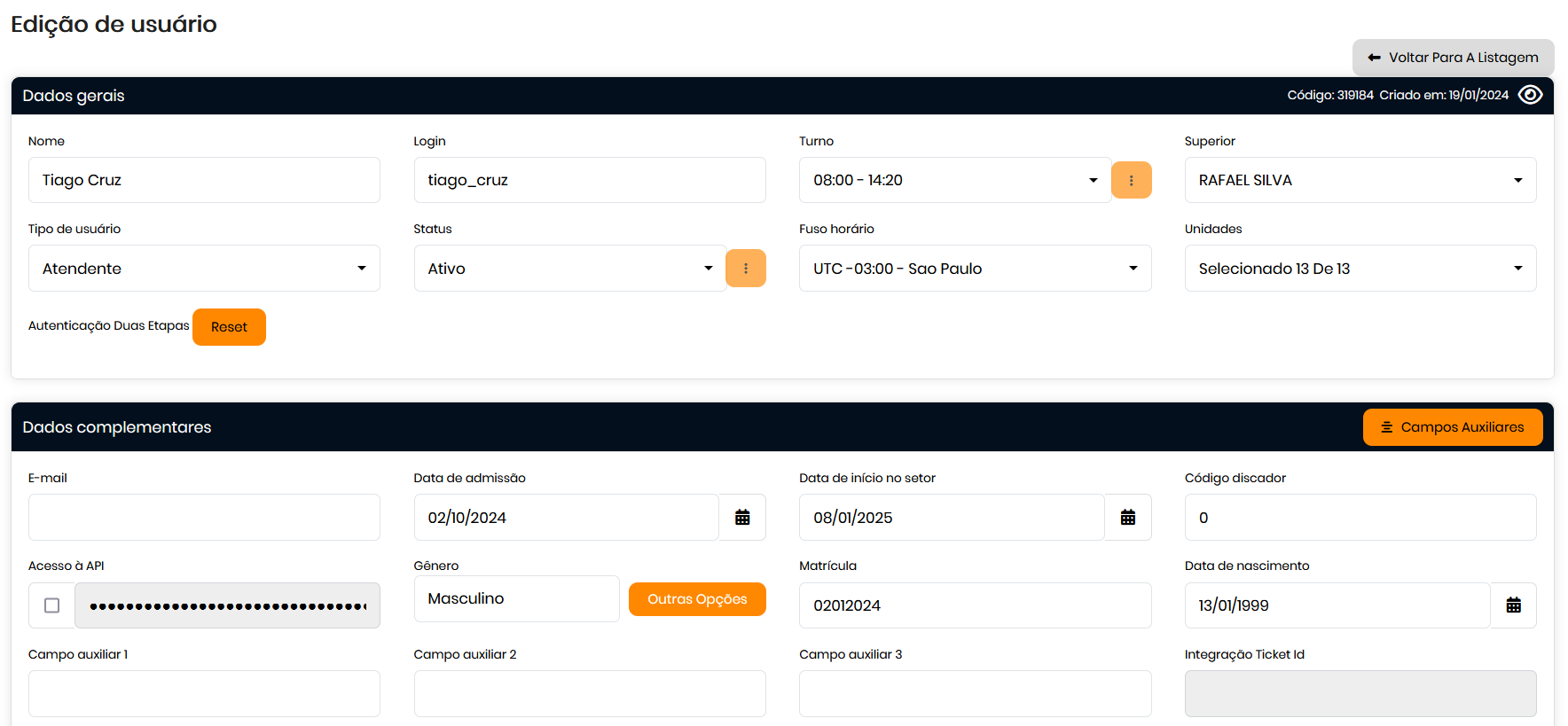Click Voltar Para A Listagem button
Screen dimensions: 1568x726
pyautogui.click(x=1453, y=58)
